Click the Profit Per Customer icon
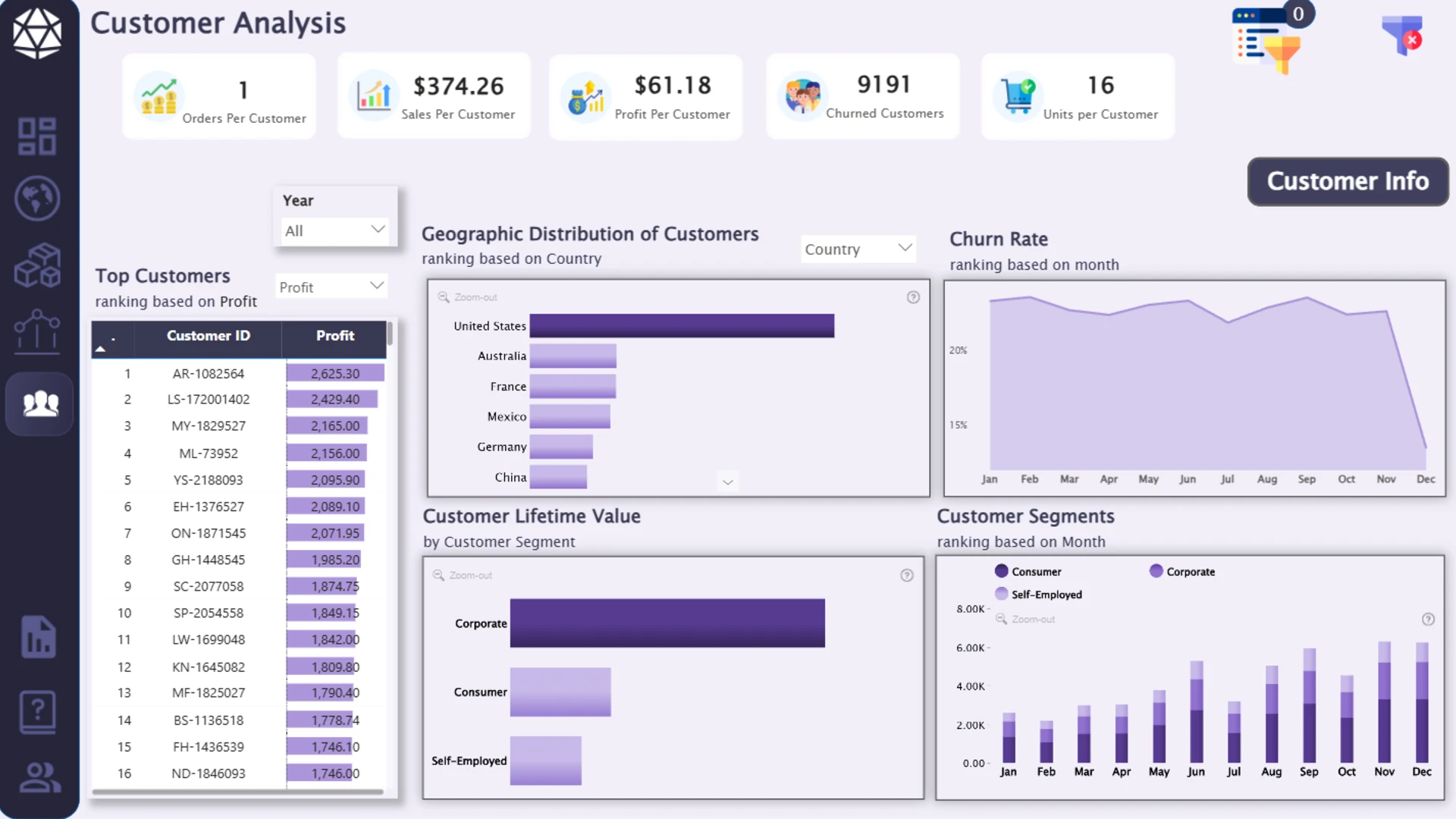Screen dimensions: 1456x819 [586, 97]
